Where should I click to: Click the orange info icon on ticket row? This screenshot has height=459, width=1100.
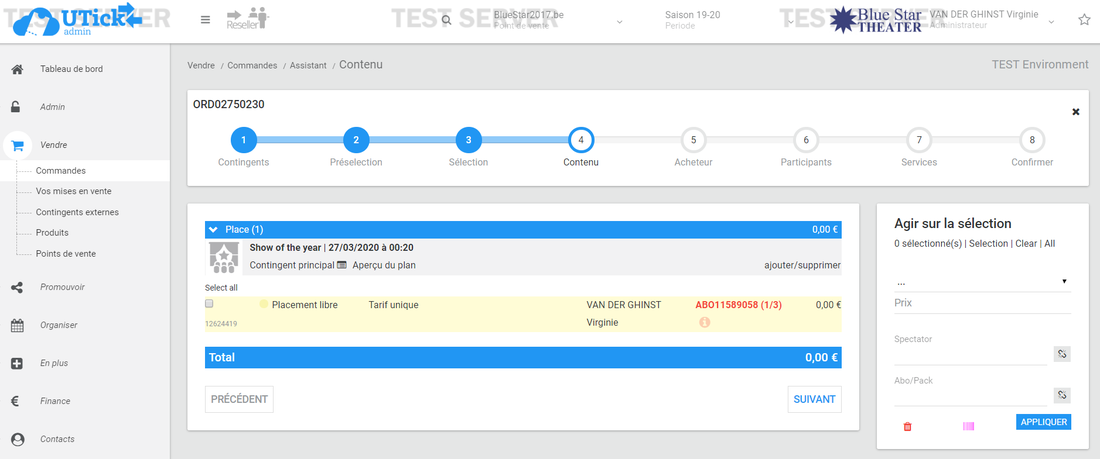pyautogui.click(x=704, y=323)
